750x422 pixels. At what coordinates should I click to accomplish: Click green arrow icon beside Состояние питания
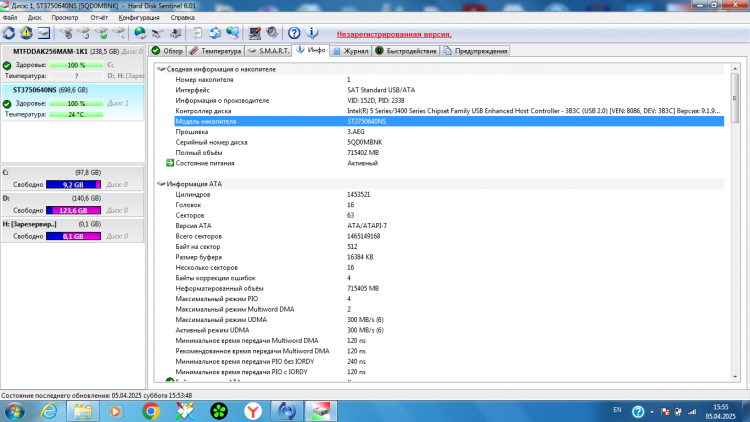(170, 163)
